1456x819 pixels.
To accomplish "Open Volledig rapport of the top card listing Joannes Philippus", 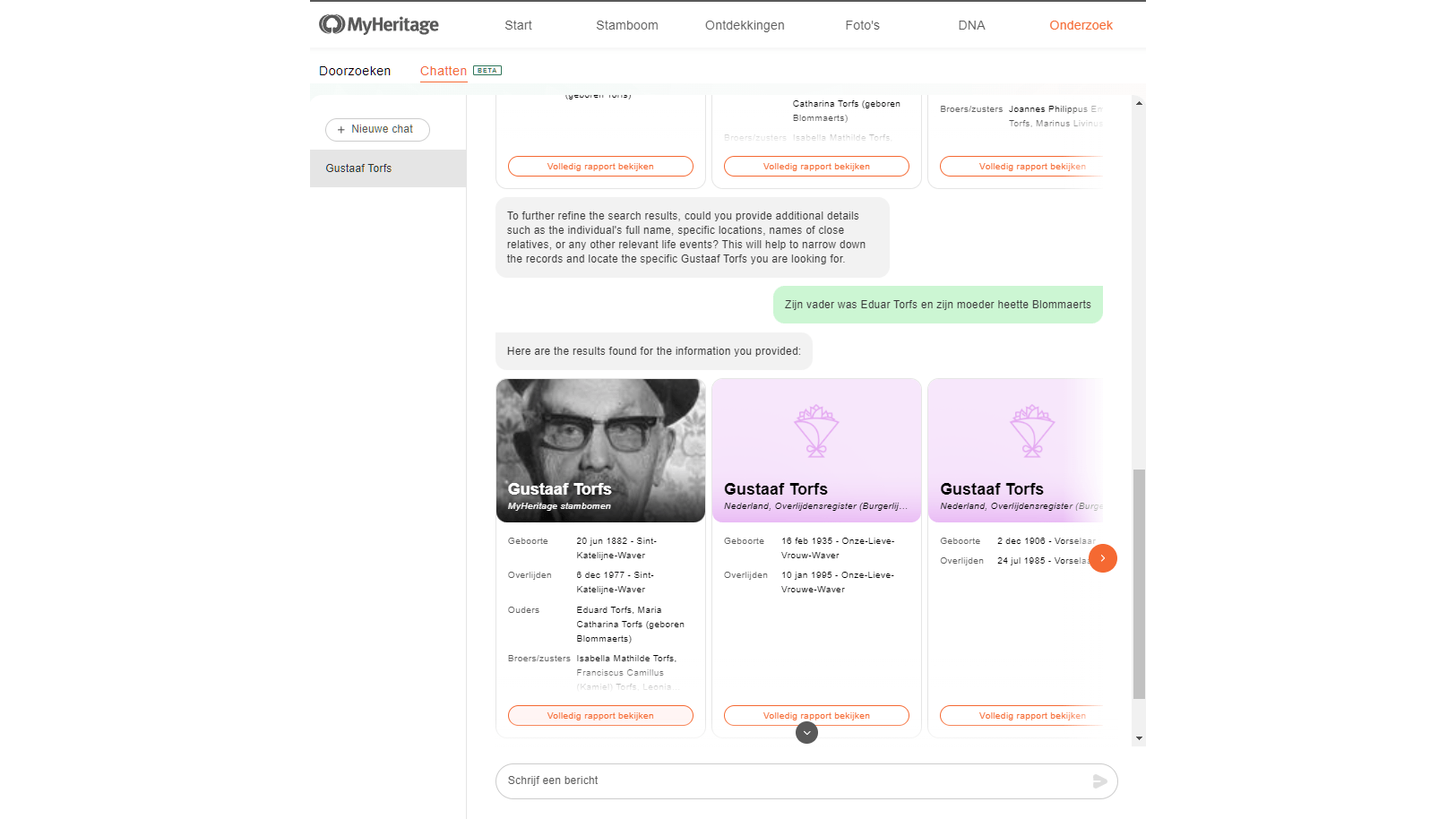I will point(1021,167).
